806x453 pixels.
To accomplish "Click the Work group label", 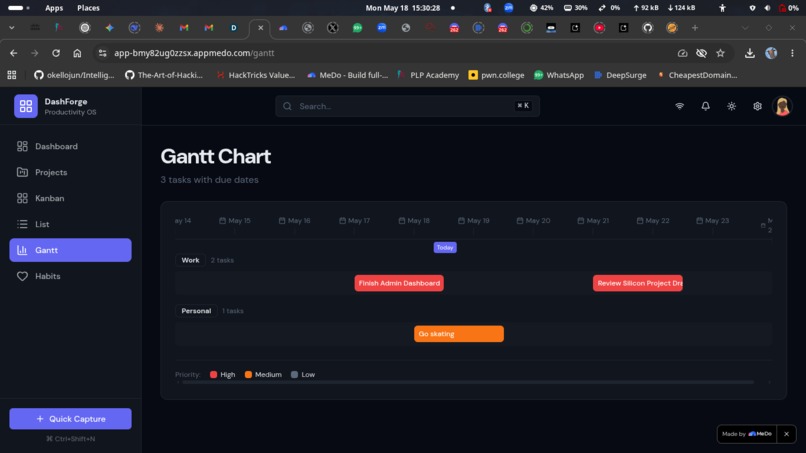I will tap(190, 260).
